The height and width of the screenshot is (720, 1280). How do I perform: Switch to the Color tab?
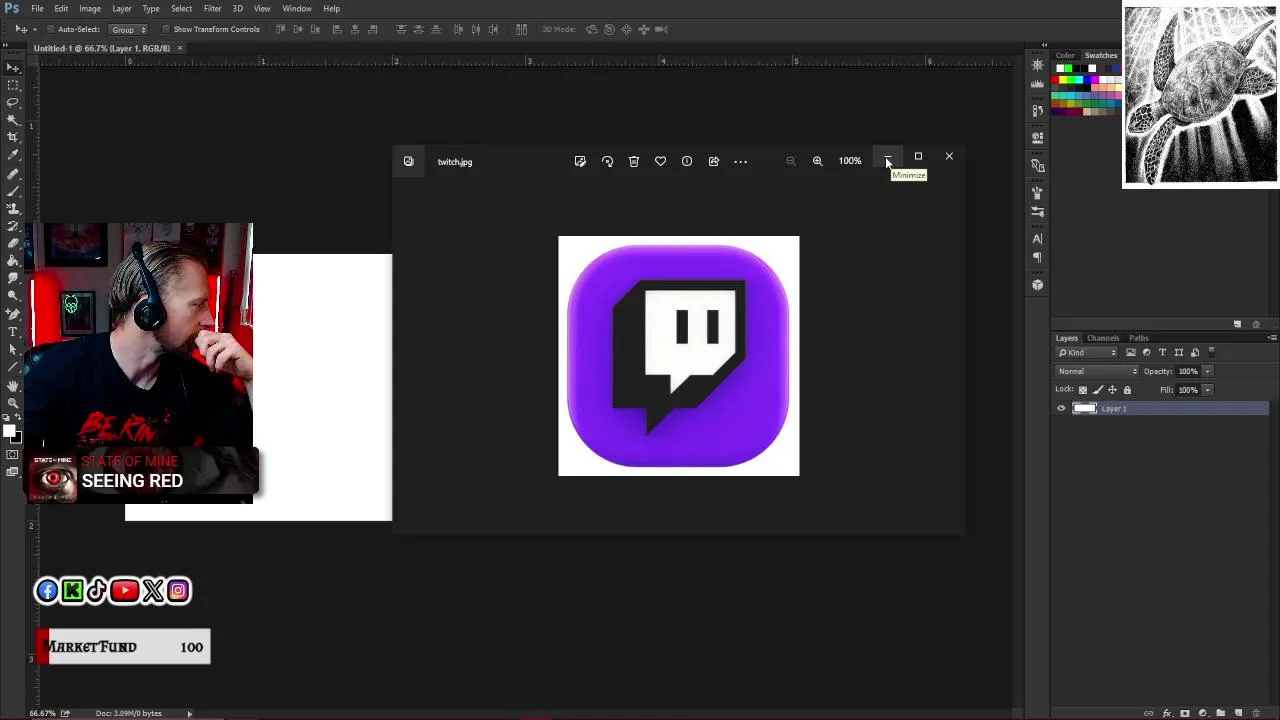click(x=1066, y=56)
